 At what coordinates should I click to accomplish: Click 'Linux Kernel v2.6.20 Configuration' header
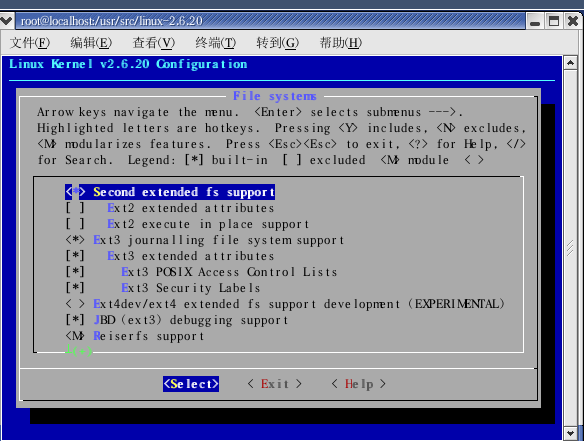pyautogui.click(x=128, y=64)
